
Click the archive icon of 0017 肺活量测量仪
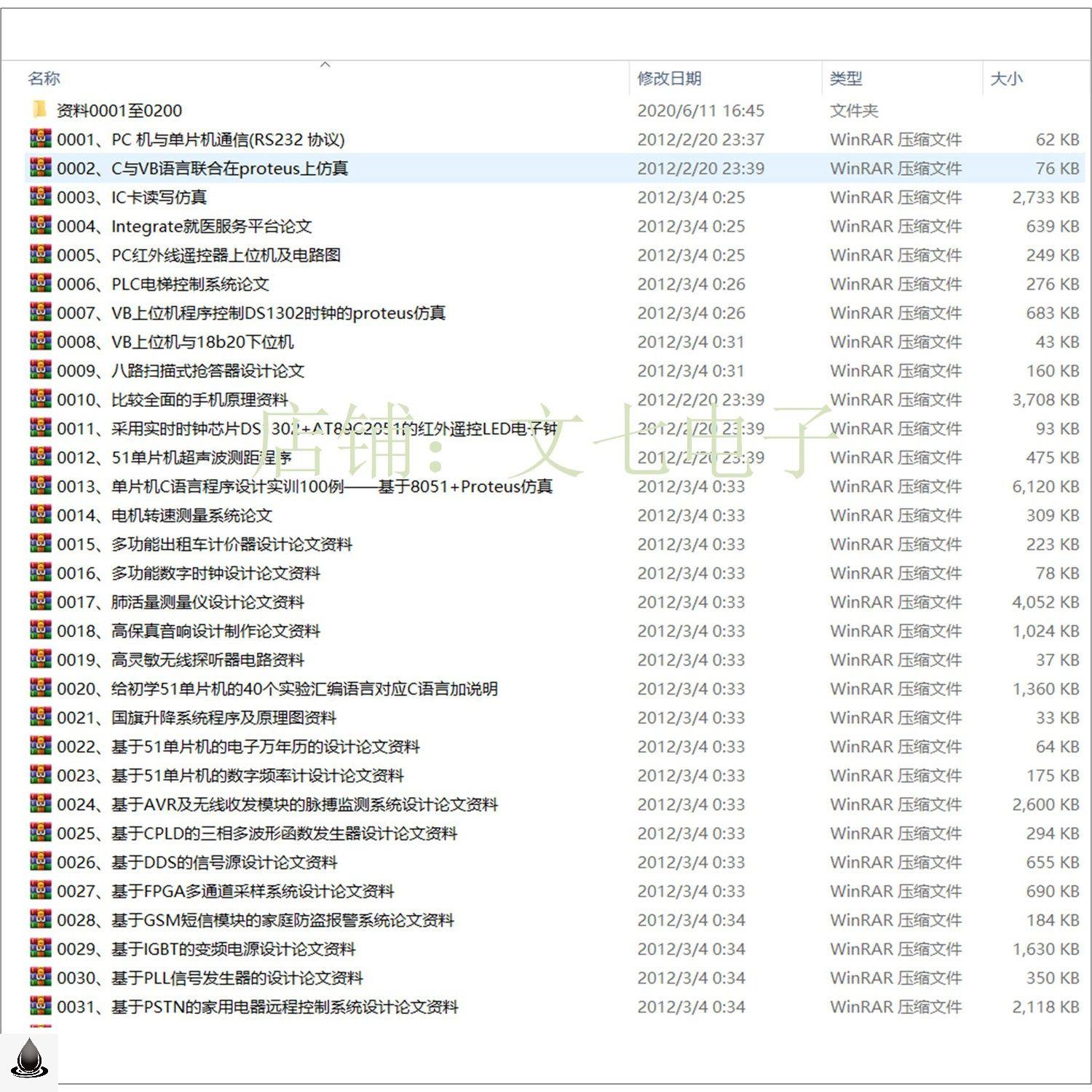coord(40,601)
